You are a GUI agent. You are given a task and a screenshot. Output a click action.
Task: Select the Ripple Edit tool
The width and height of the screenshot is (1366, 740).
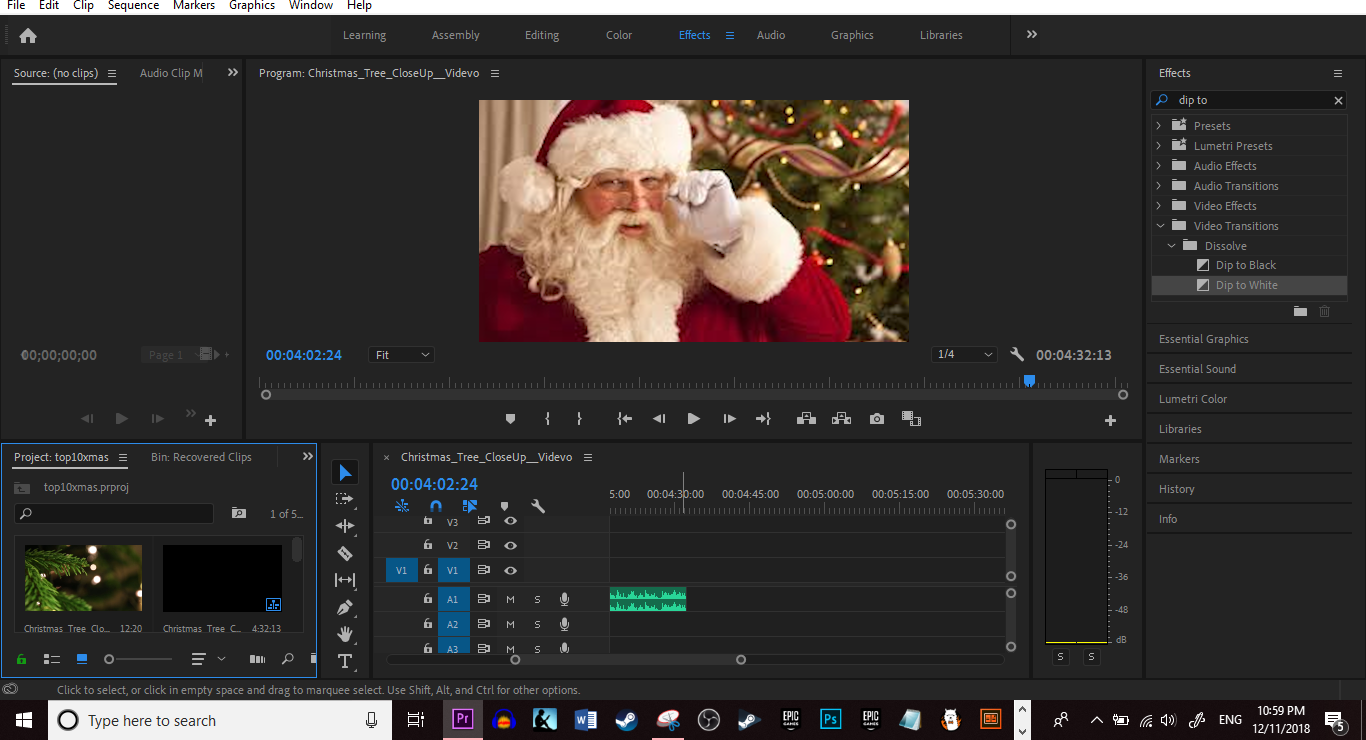[345, 525]
